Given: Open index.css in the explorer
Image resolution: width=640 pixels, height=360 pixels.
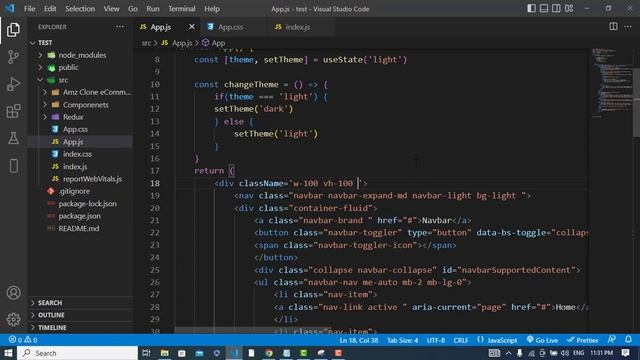Looking at the screenshot, I should point(80,154).
